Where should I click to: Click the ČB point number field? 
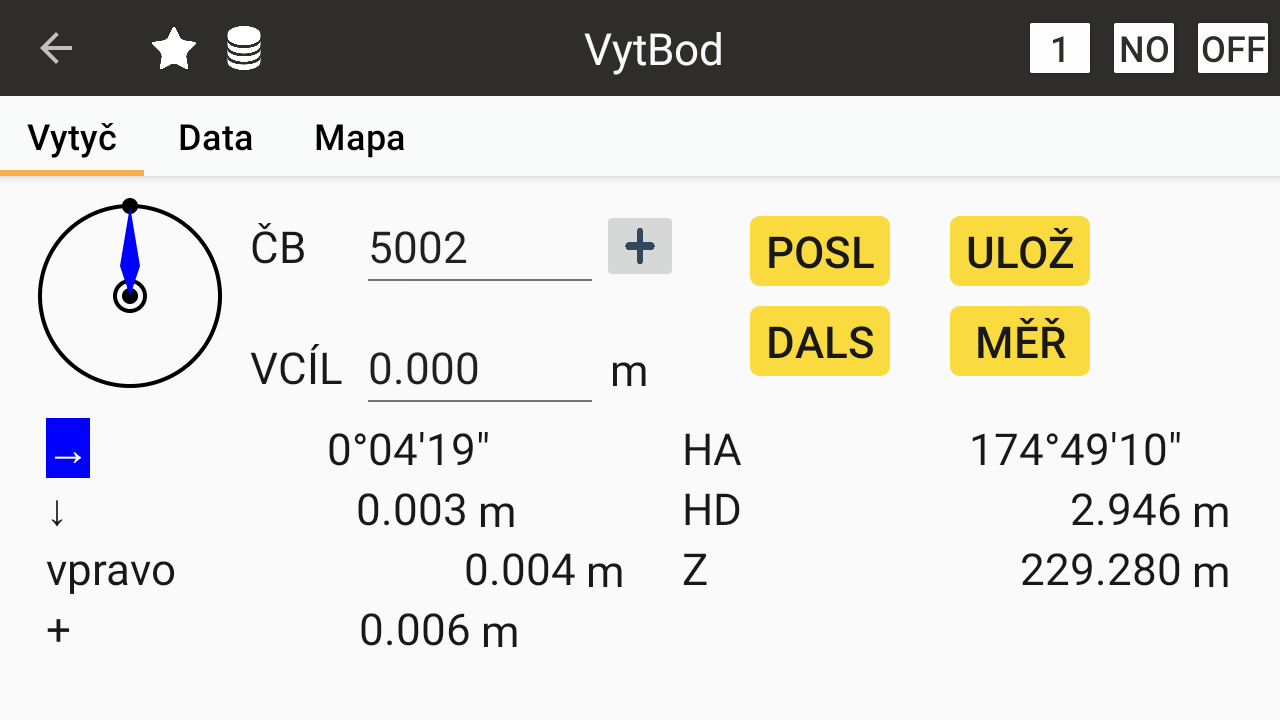click(x=479, y=248)
